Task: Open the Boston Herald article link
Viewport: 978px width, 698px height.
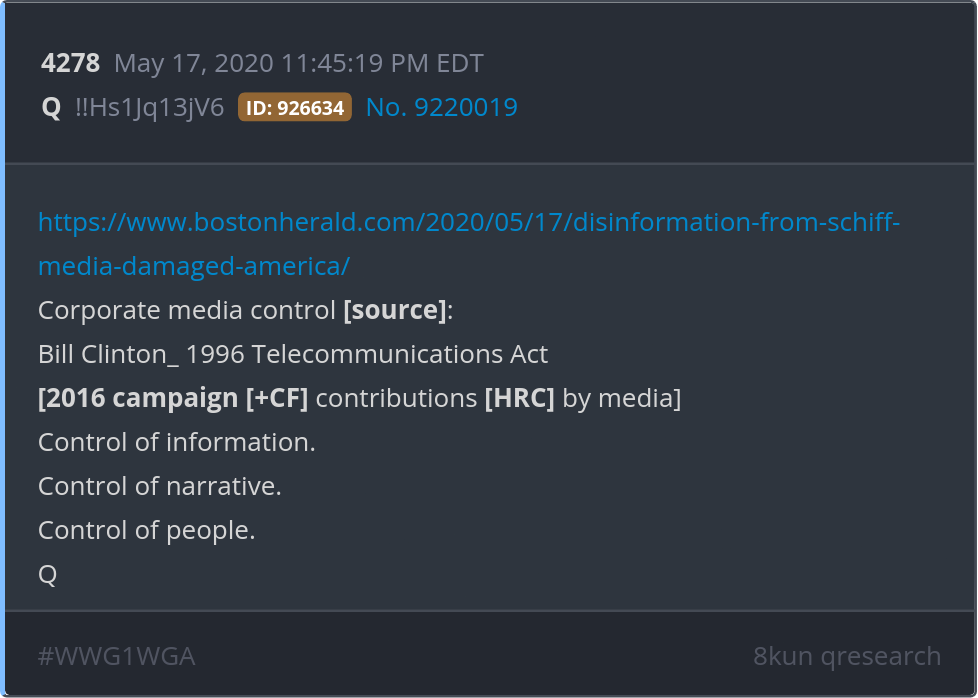Action: tap(468, 222)
